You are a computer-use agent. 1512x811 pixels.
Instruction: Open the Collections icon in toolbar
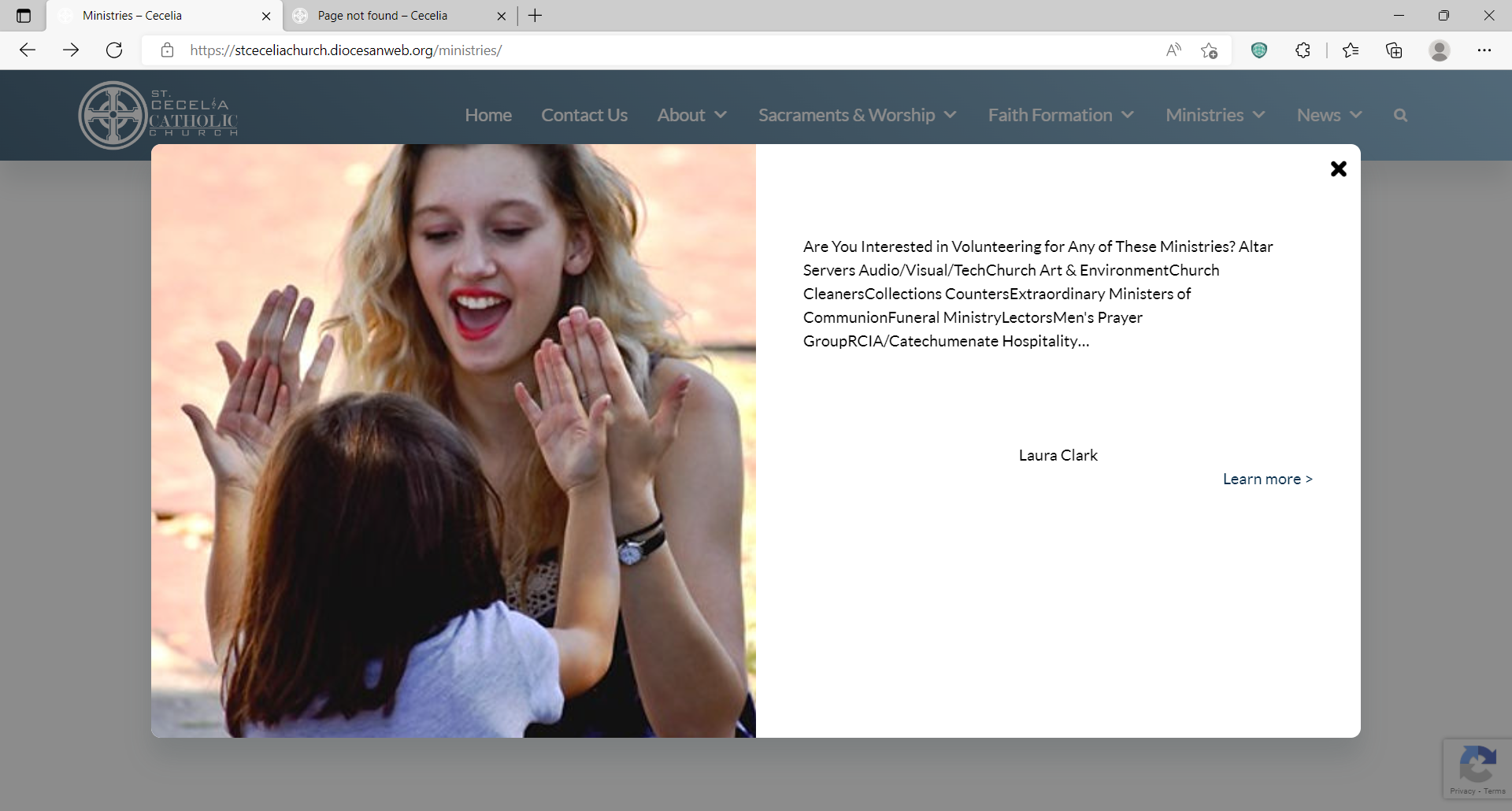pos(1394,50)
